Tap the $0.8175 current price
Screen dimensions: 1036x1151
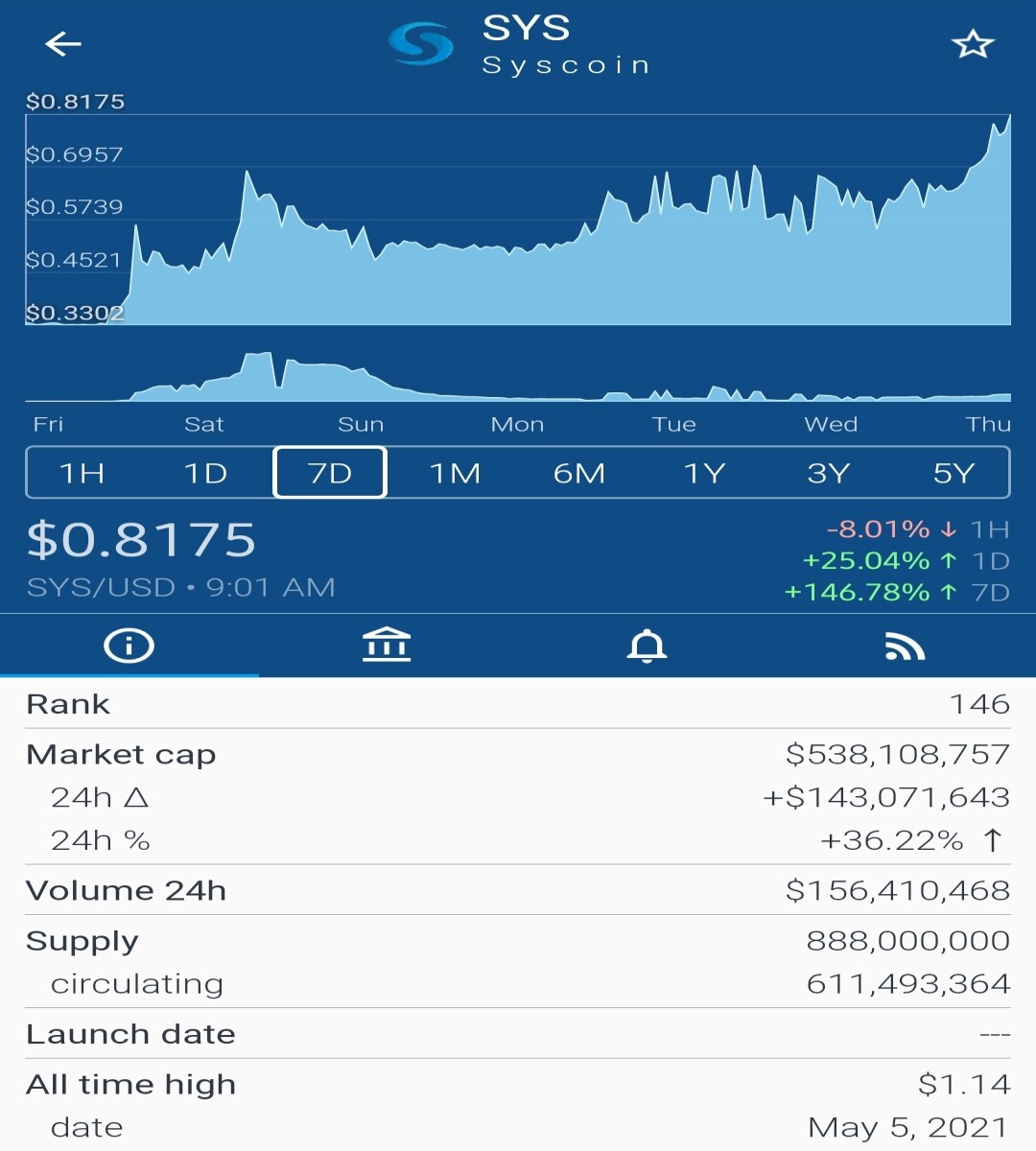(x=142, y=539)
